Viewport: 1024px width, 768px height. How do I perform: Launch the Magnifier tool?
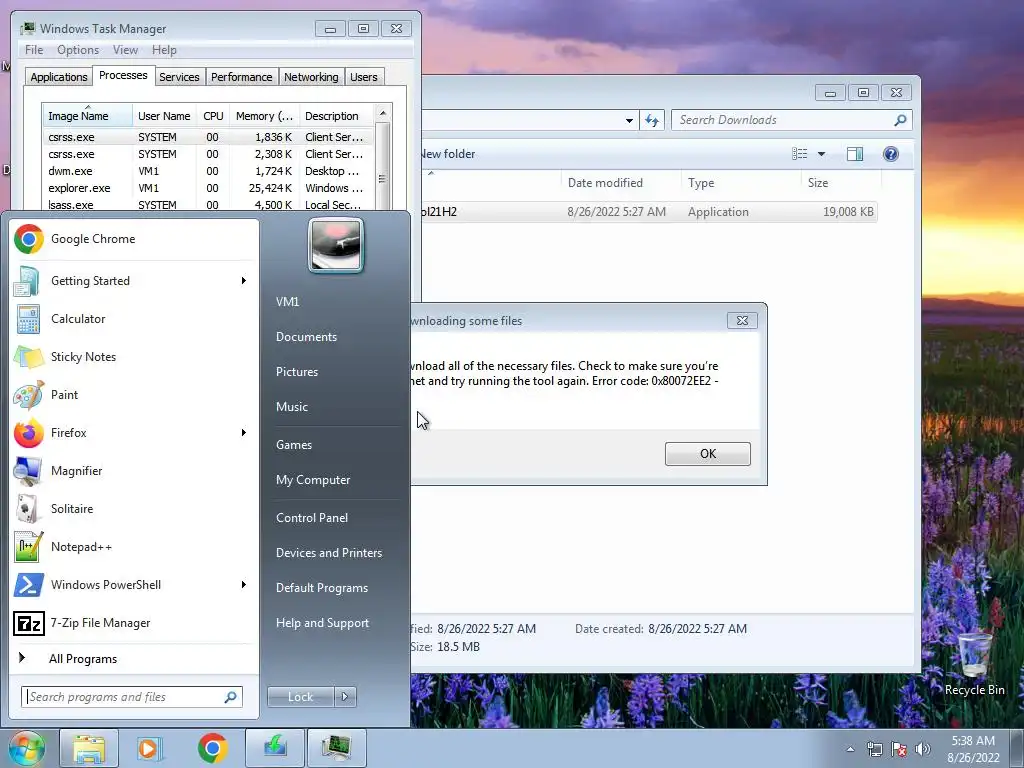click(134, 471)
